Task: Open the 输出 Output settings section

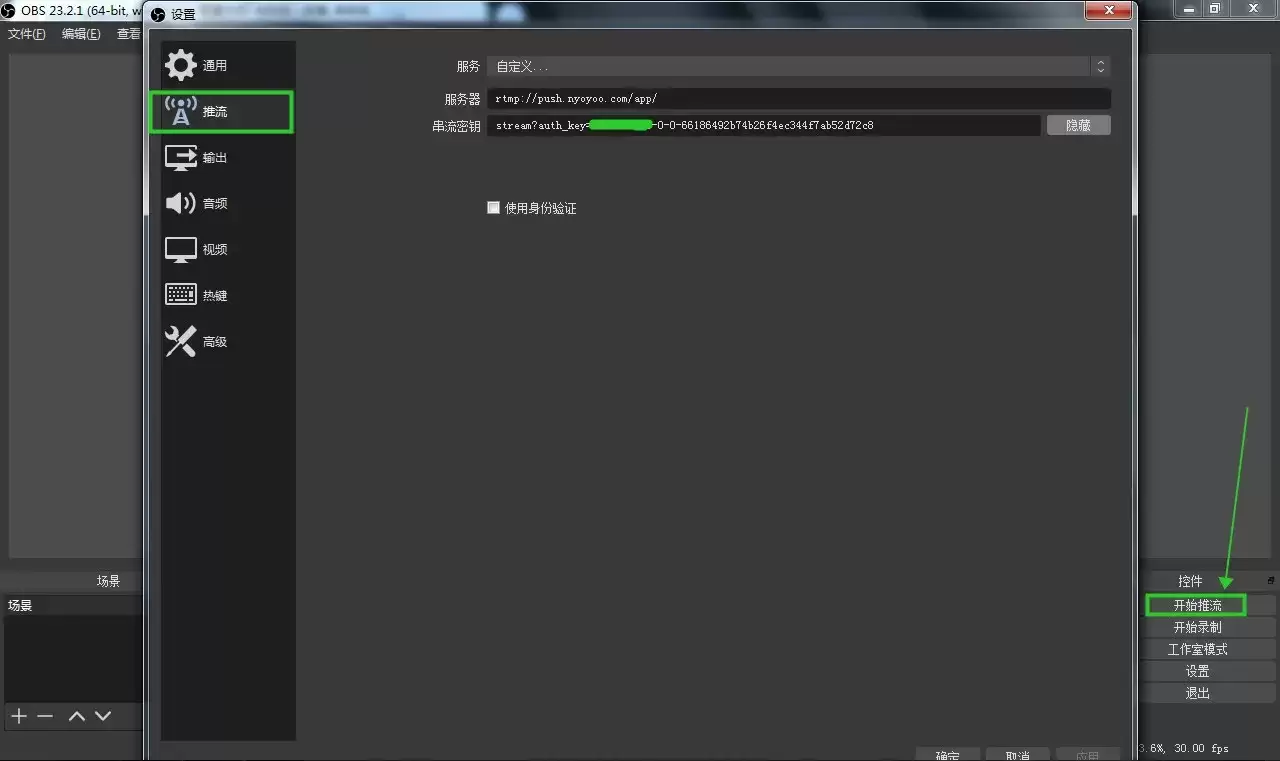Action: [x=227, y=158]
